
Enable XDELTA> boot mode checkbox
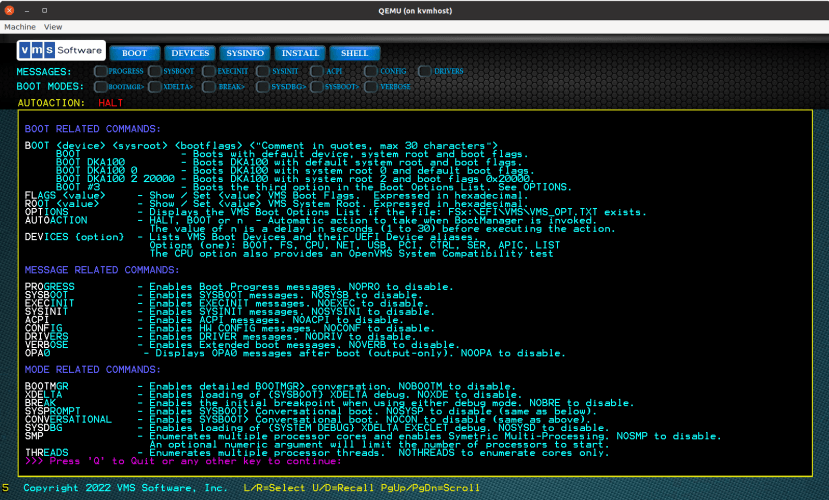155,87
